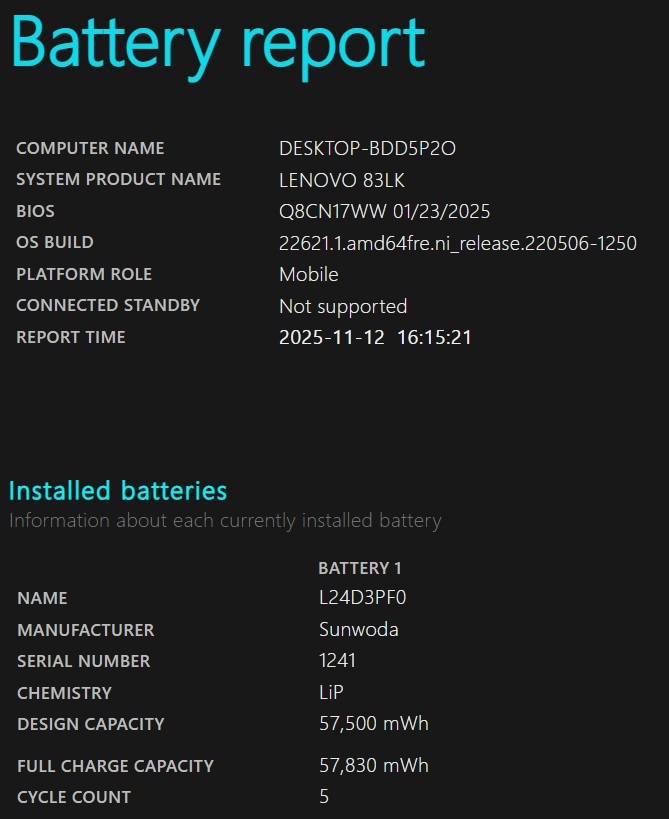Click the battery name L24D3PF0
This screenshot has height=819, width=669.
point(362,598)
